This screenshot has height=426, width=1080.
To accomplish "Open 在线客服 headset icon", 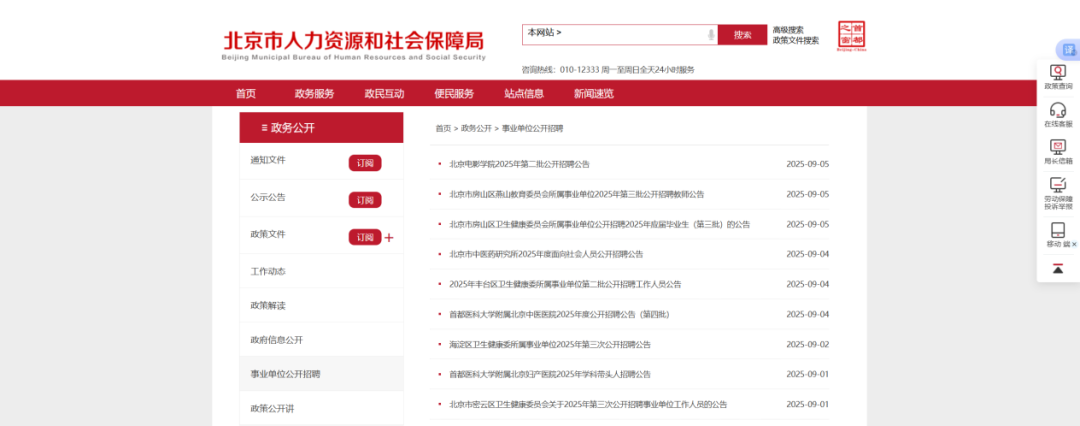I will click(1058, 110).
